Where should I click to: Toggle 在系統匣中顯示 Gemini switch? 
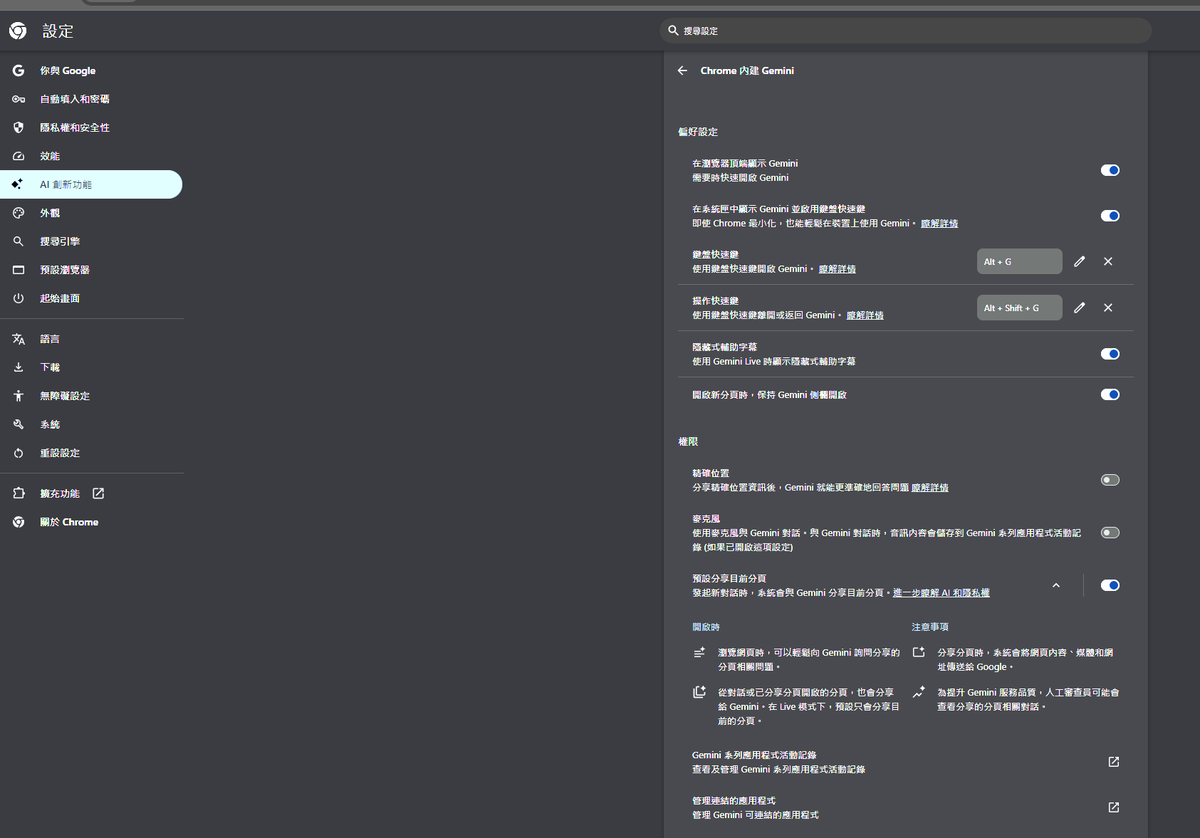point(1110,216)
